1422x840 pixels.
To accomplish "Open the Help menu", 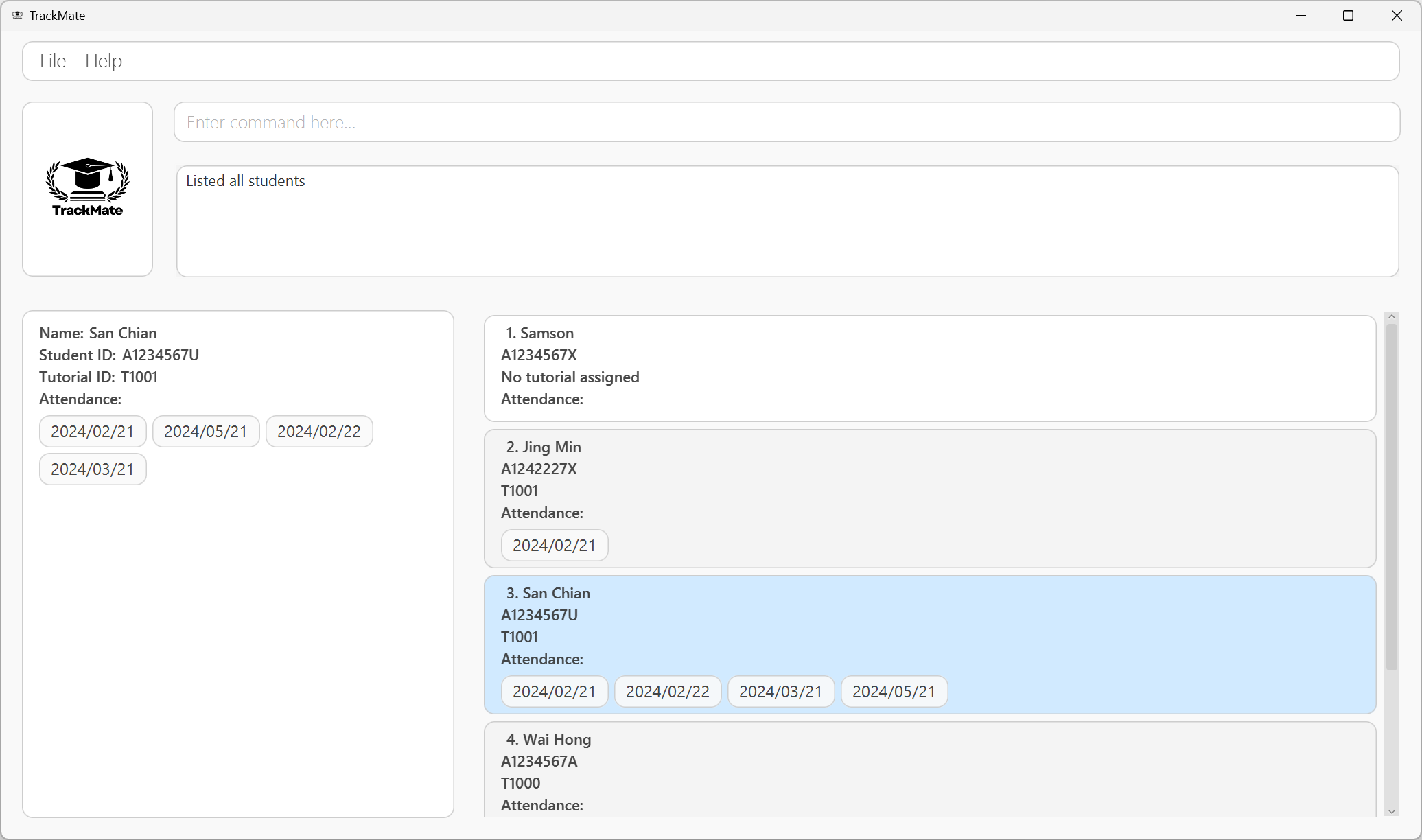I will pos(104,61).
